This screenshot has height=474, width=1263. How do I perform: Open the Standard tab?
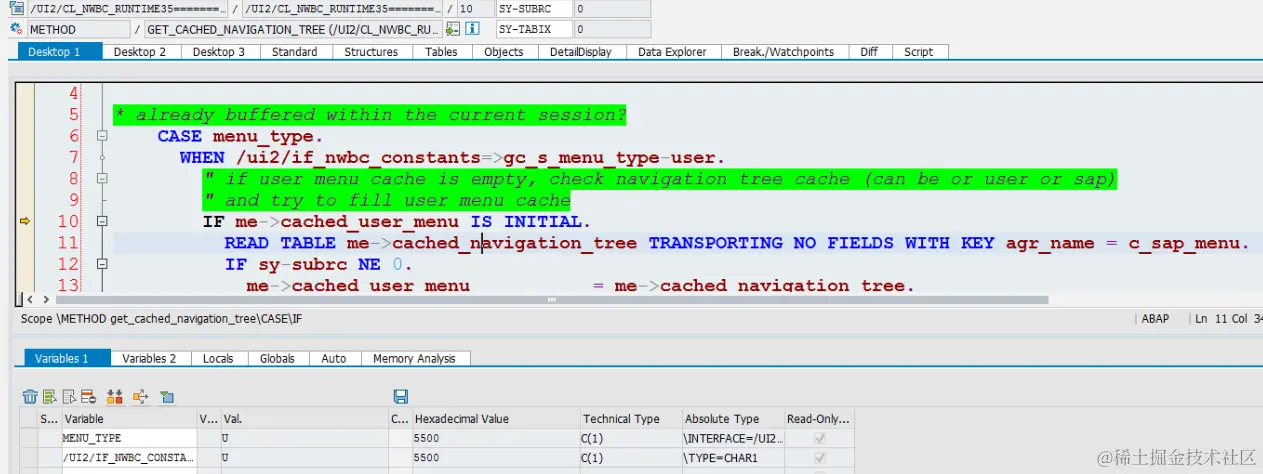tap(295, 51)
